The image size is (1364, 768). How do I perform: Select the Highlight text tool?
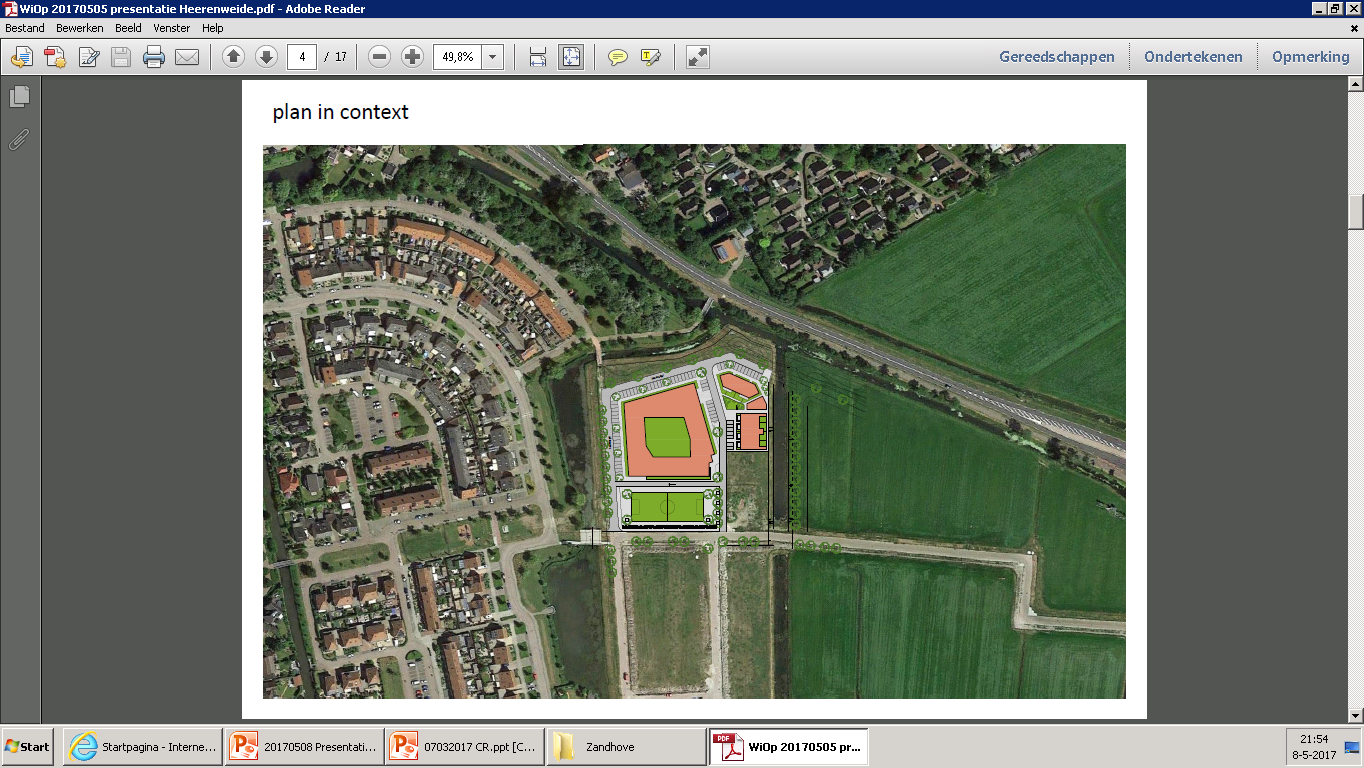pos(651,57)
